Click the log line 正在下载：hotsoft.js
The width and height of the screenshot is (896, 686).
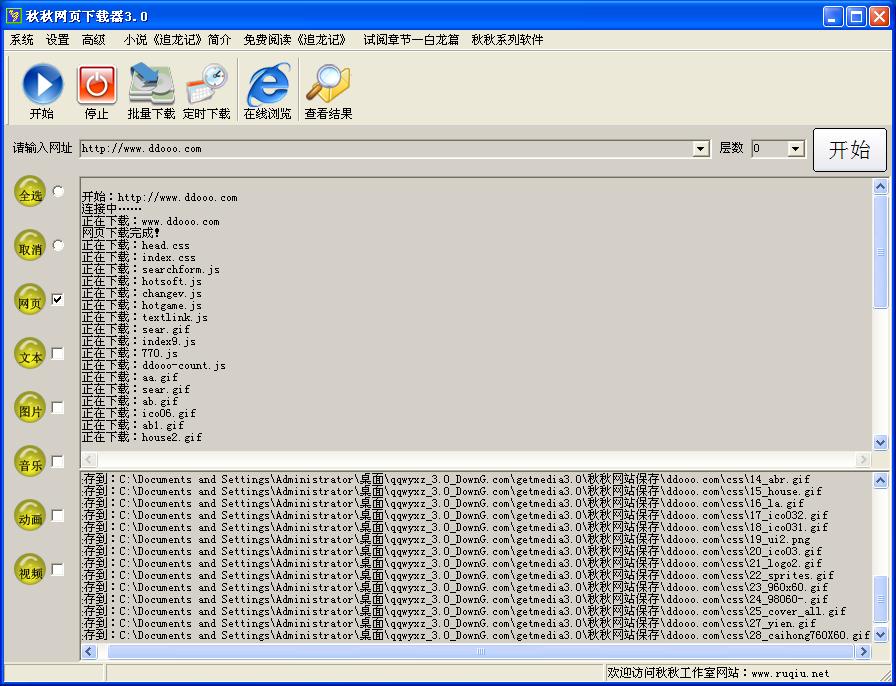click(142, 281)
